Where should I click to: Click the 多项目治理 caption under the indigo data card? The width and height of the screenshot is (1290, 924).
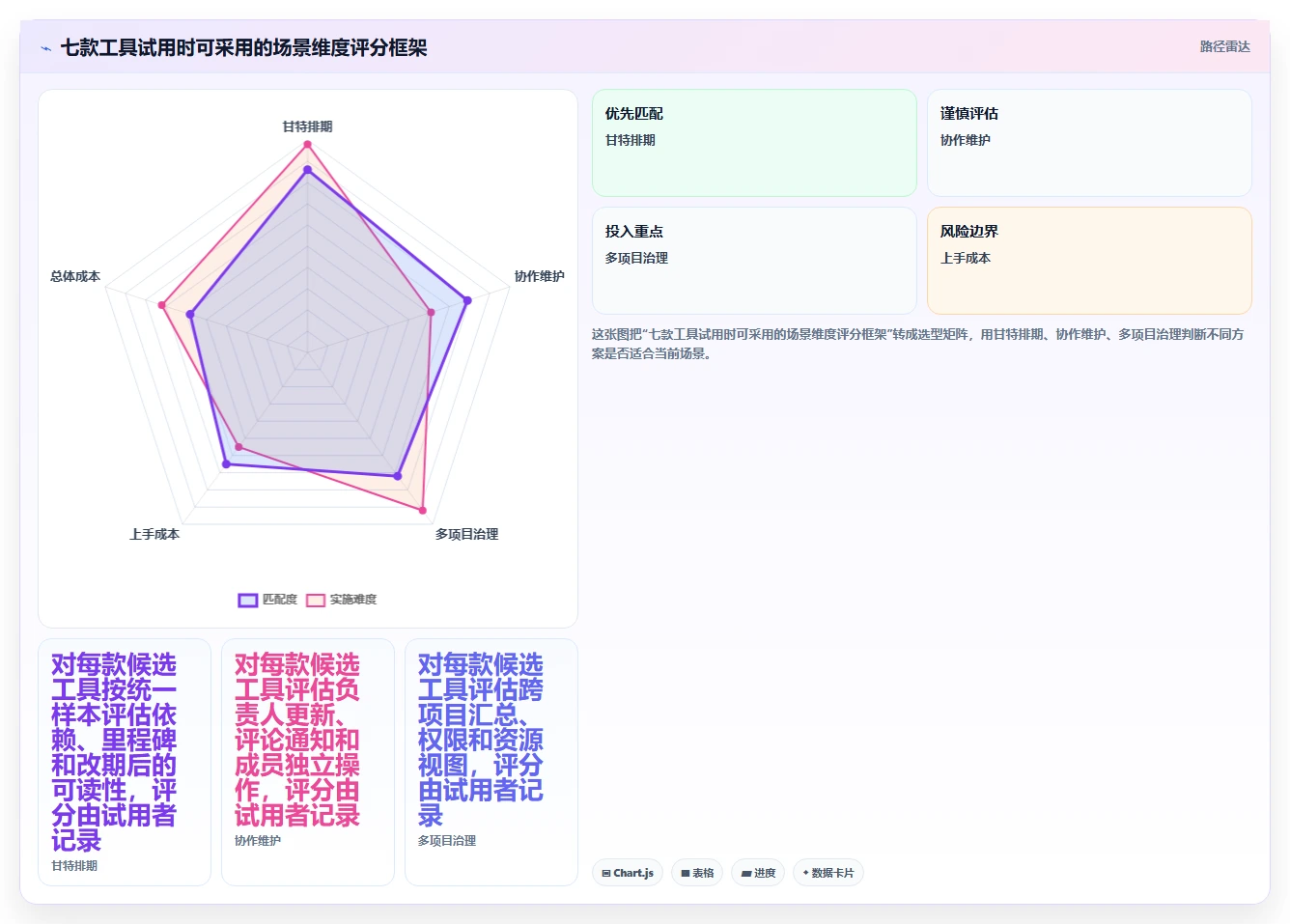pyautogui.click(x=447, y=841)
